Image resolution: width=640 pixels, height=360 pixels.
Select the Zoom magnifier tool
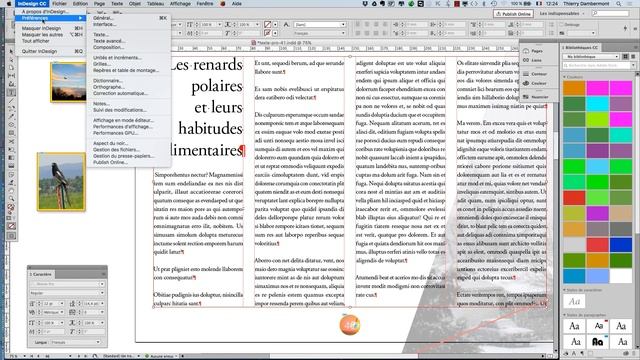click(11, 199)
